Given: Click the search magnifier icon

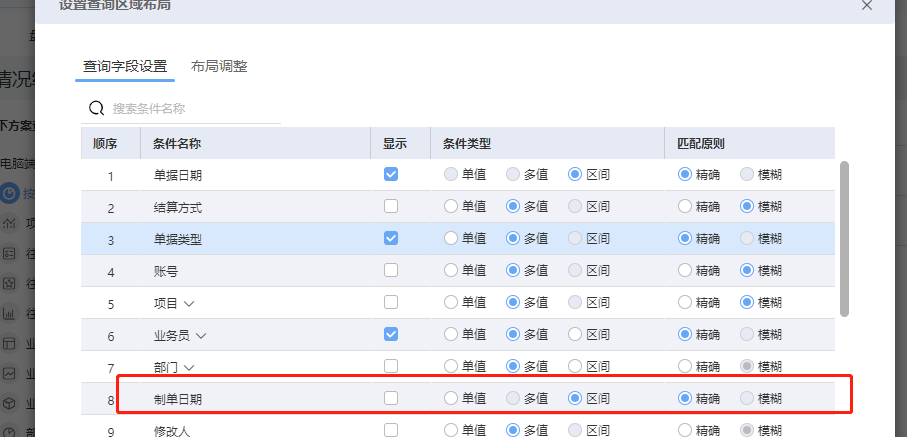Looking at the screenshot, I should click(97, 108).
